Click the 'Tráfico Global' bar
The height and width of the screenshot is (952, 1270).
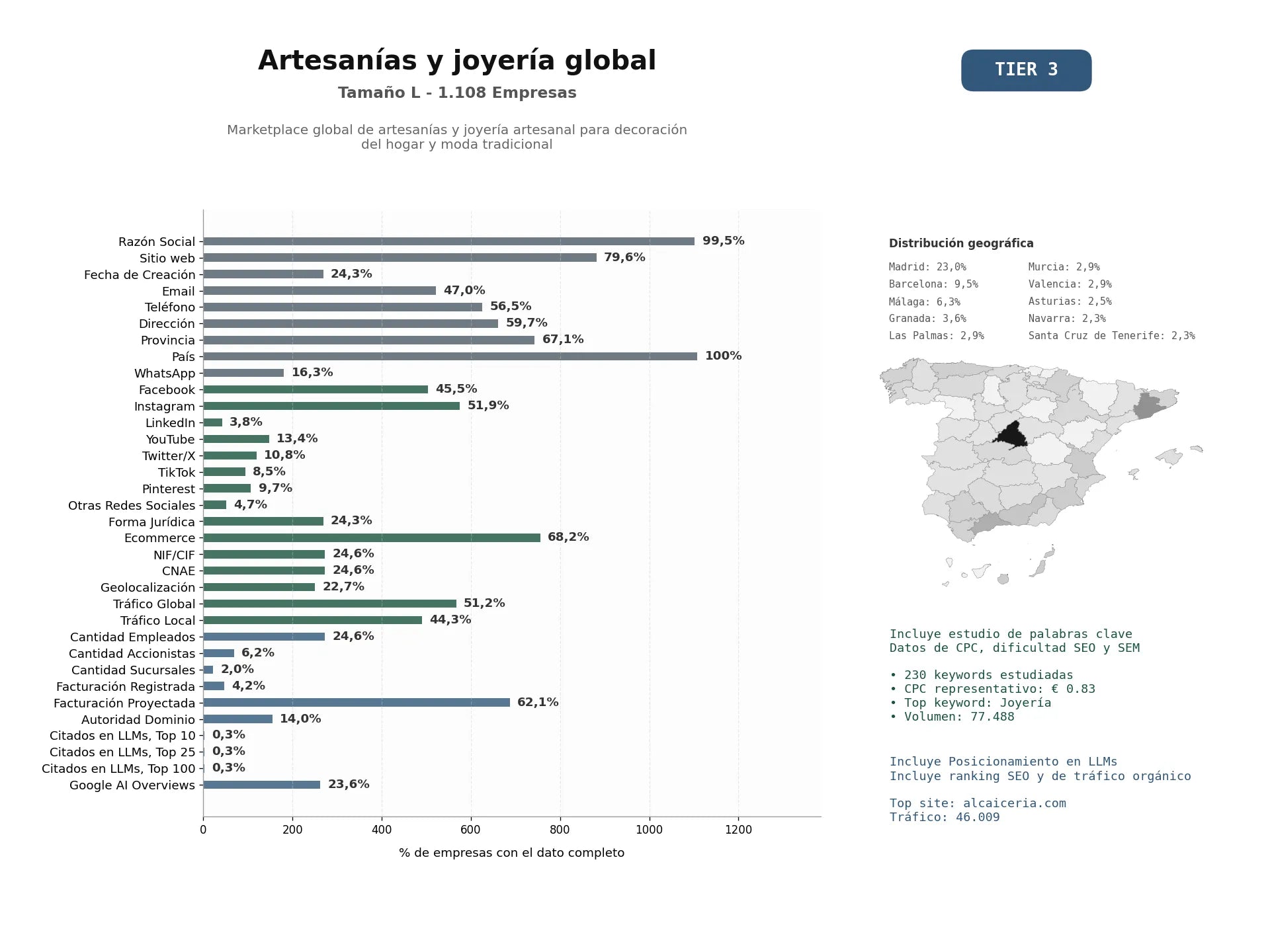(x=330, y=604)
